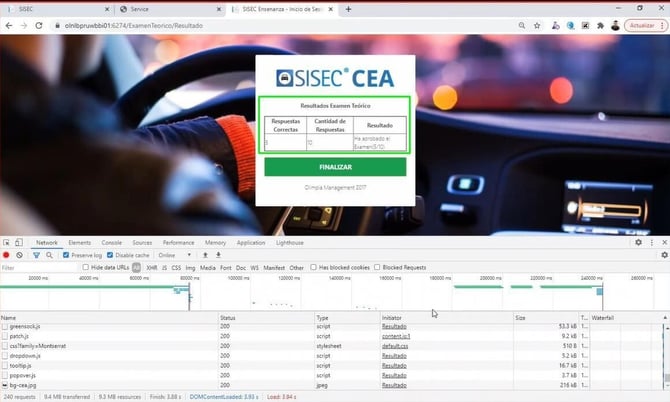Select the Media filter
The image size is (670, 402).
coord(208,268)
